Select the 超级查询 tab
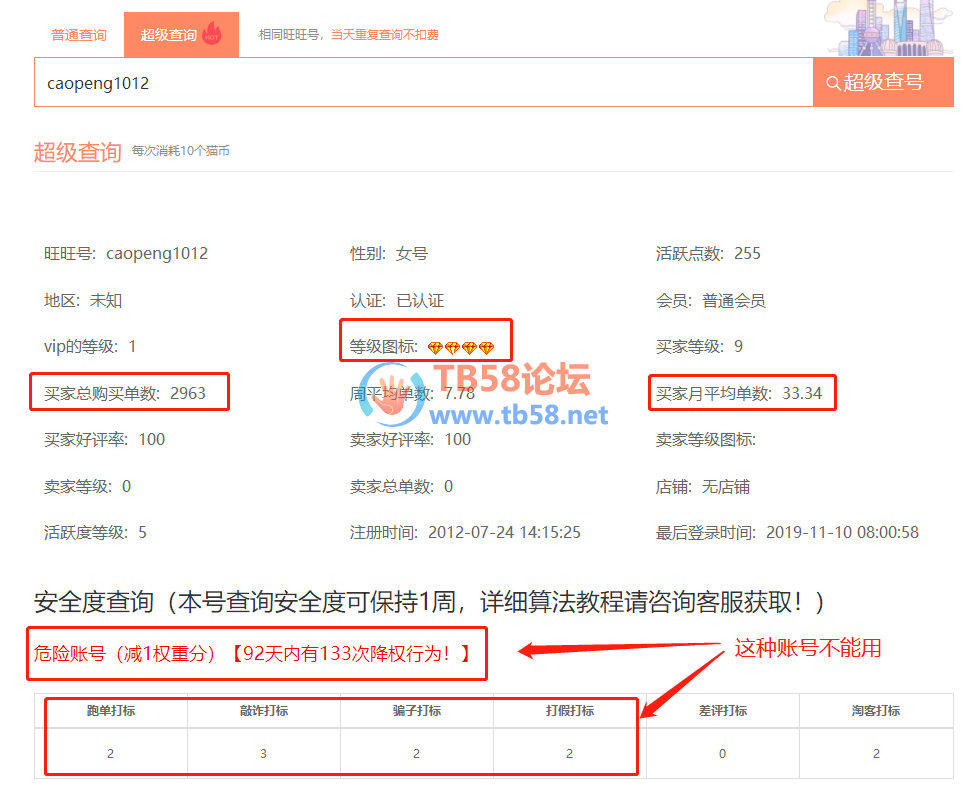The width and height of the screenshot is (969, 790). coord(168,35)
